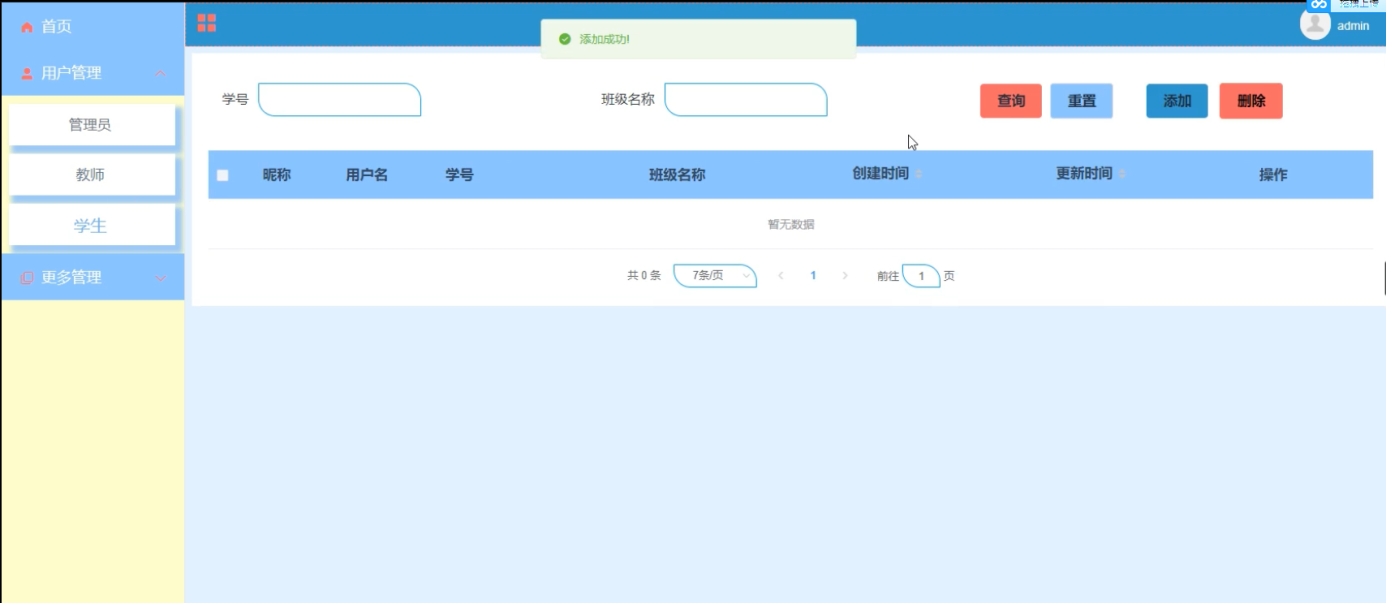
Task: Click the 查询 button
Action: point(1010,100)
